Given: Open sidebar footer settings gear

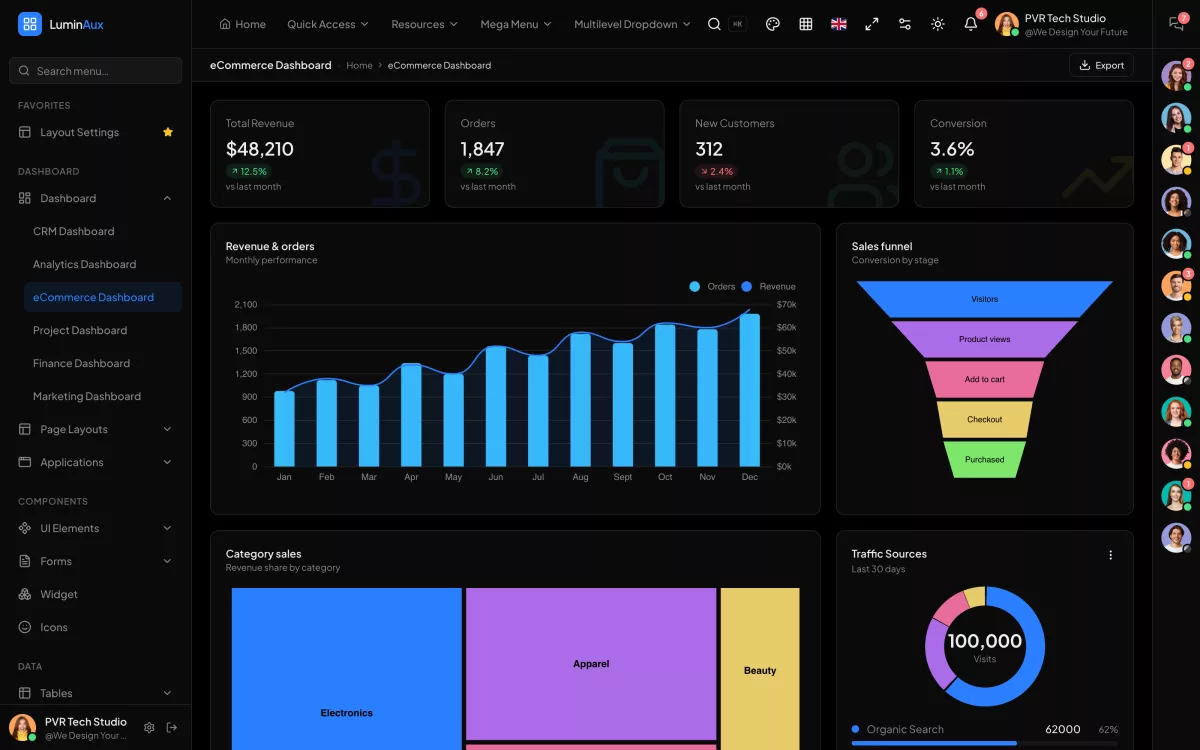Looking at the screenshot, I should 149,727.
